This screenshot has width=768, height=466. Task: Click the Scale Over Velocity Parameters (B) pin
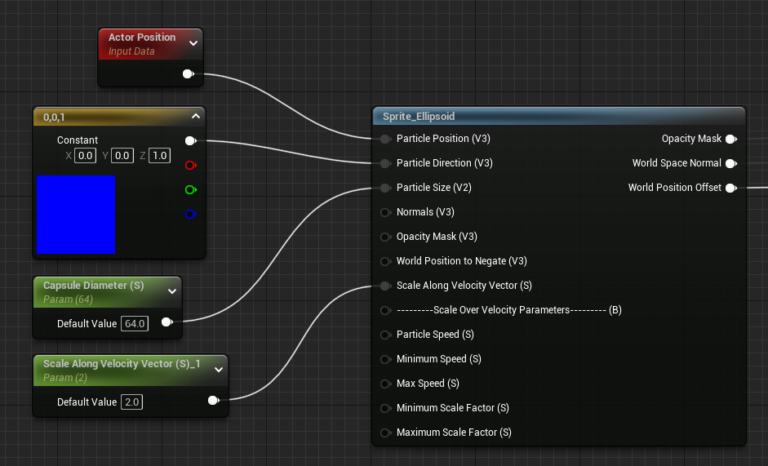click(386, 310)
